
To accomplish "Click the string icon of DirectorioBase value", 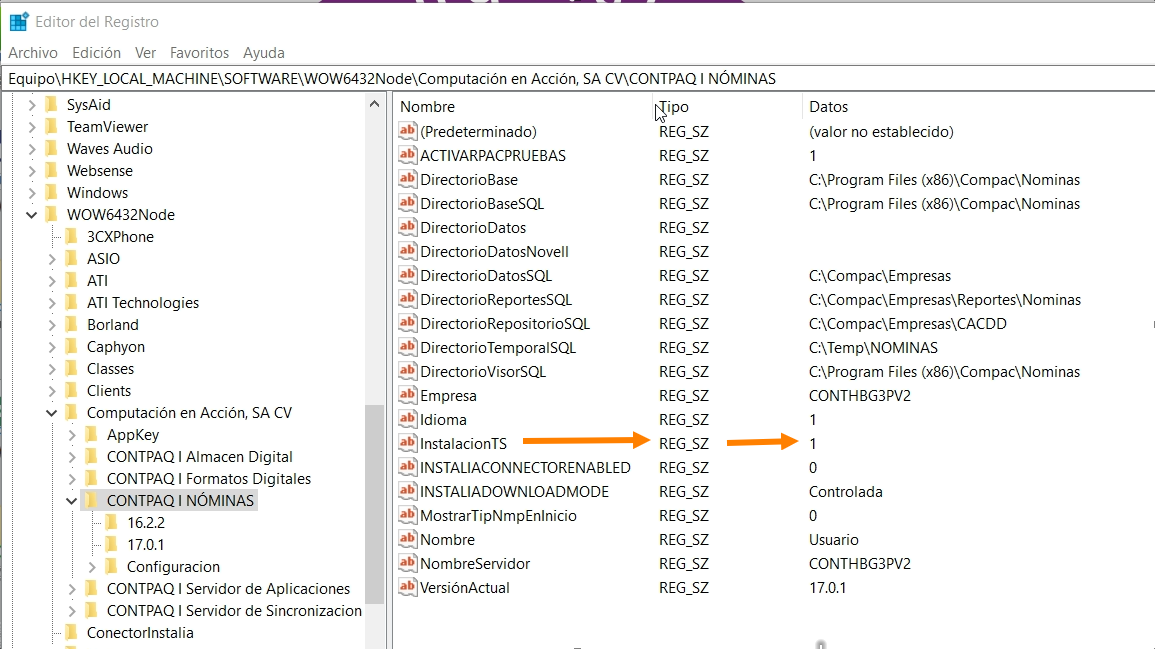I will [x=407, y=180].
